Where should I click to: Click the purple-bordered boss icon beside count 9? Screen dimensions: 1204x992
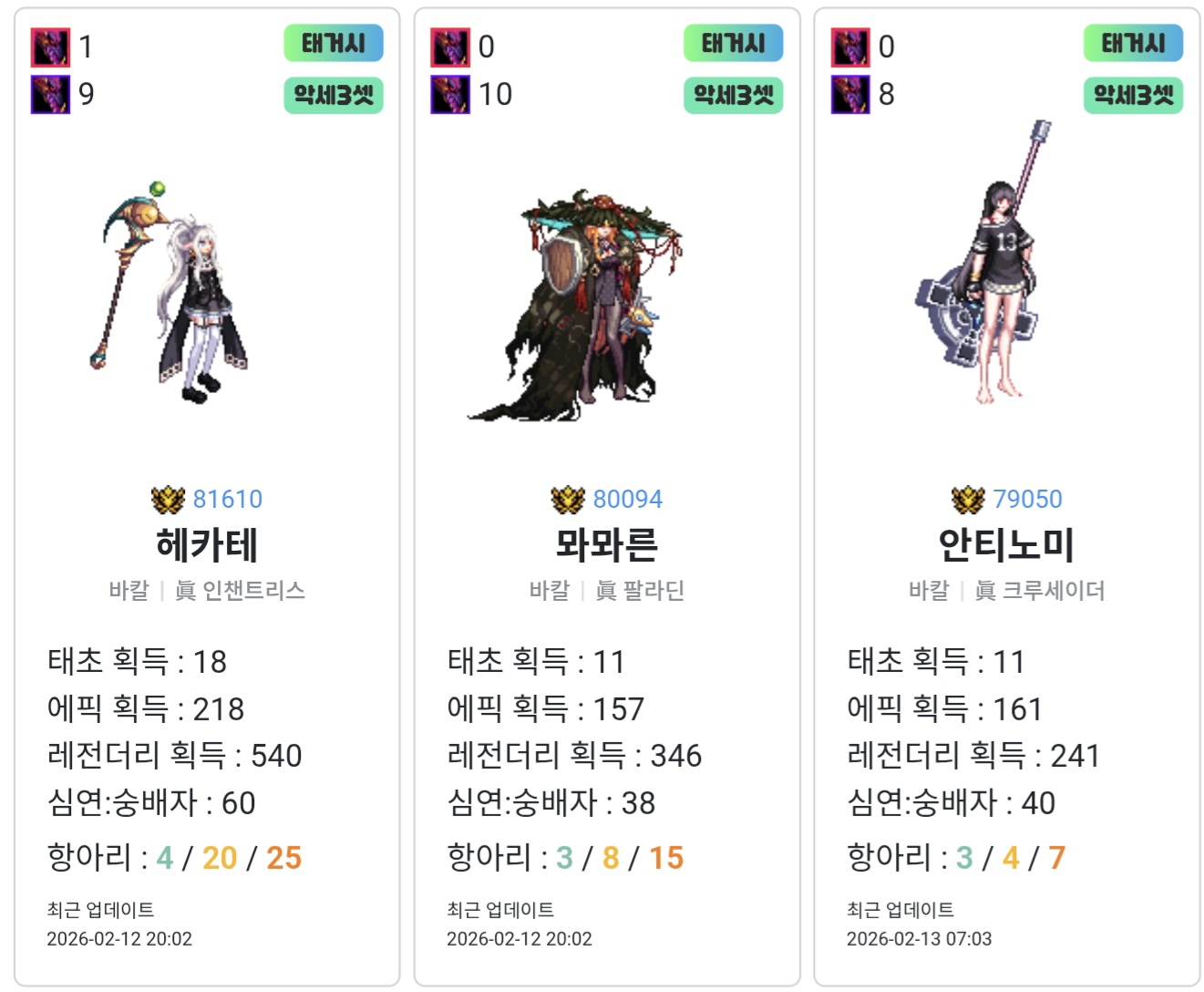click(x=50, y=95)
